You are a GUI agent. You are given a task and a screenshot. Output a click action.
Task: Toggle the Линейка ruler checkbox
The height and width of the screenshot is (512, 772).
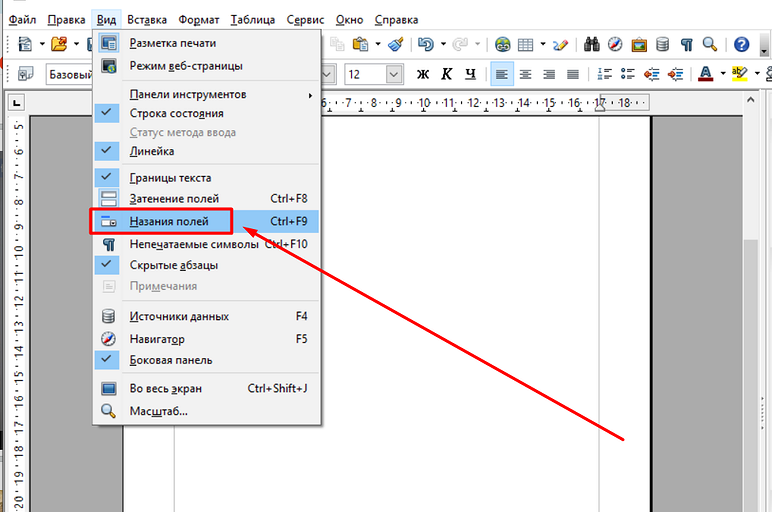pyautogui.click(x=151, y=151)
